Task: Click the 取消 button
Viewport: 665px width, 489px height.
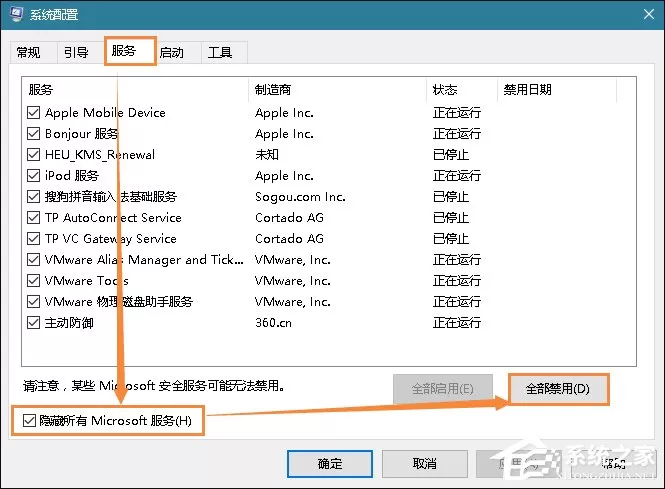Action: 425,464
